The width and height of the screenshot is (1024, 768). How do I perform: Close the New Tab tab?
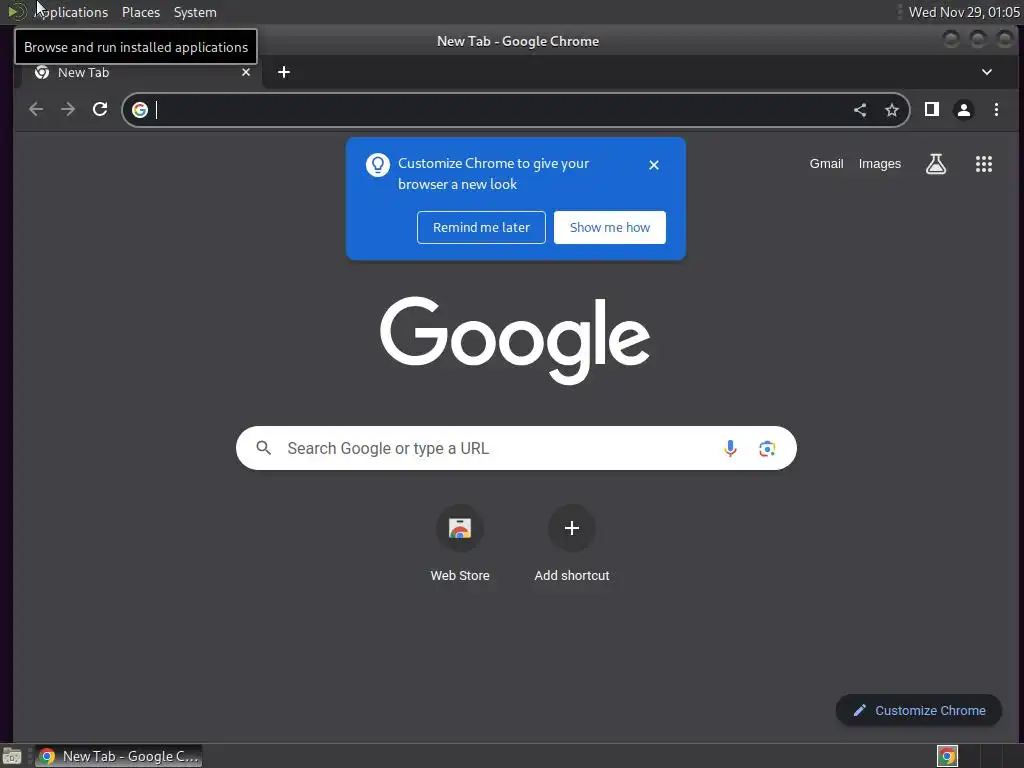(246, 72)
